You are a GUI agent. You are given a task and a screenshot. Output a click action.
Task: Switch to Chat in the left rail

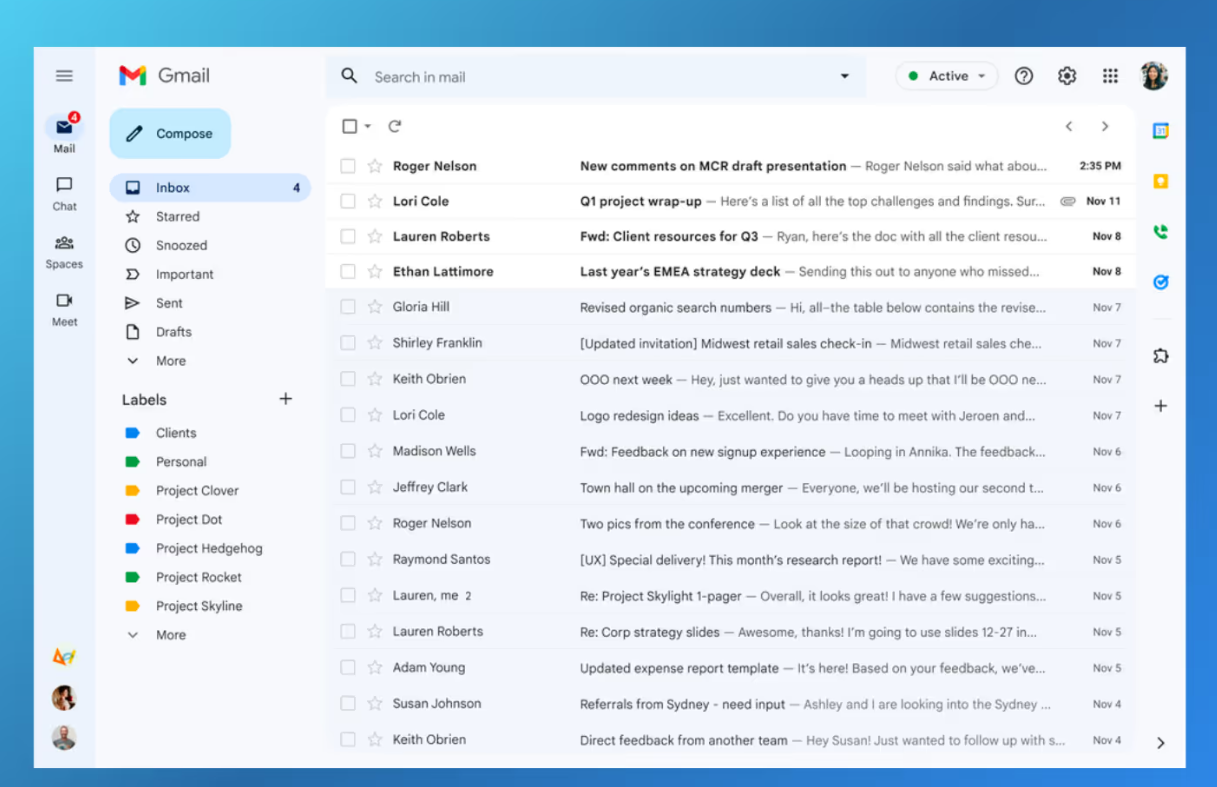coord(63,192)
